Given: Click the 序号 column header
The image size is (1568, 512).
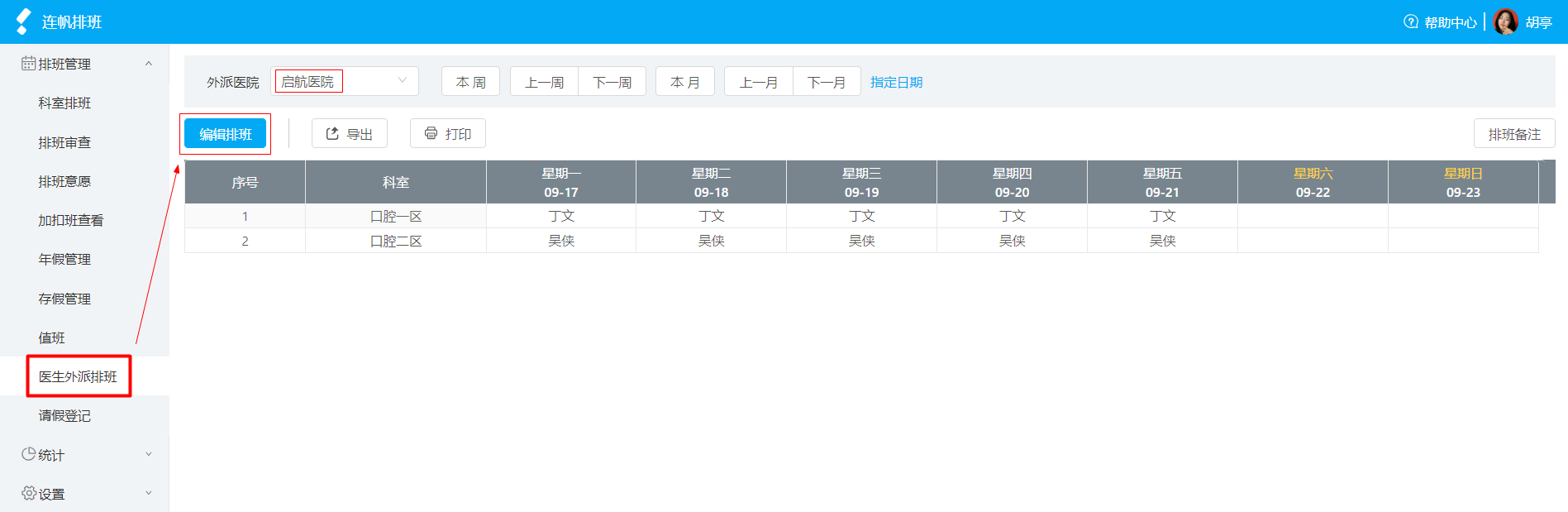Looking at the screenshot, I should click(245, 182).
